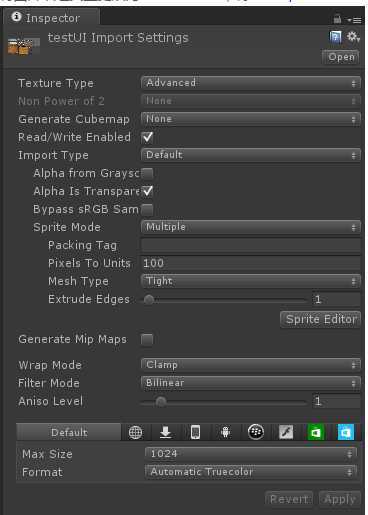368x515 pixels.
Task: Click the Apply button
Action: [x=340, y=499]
